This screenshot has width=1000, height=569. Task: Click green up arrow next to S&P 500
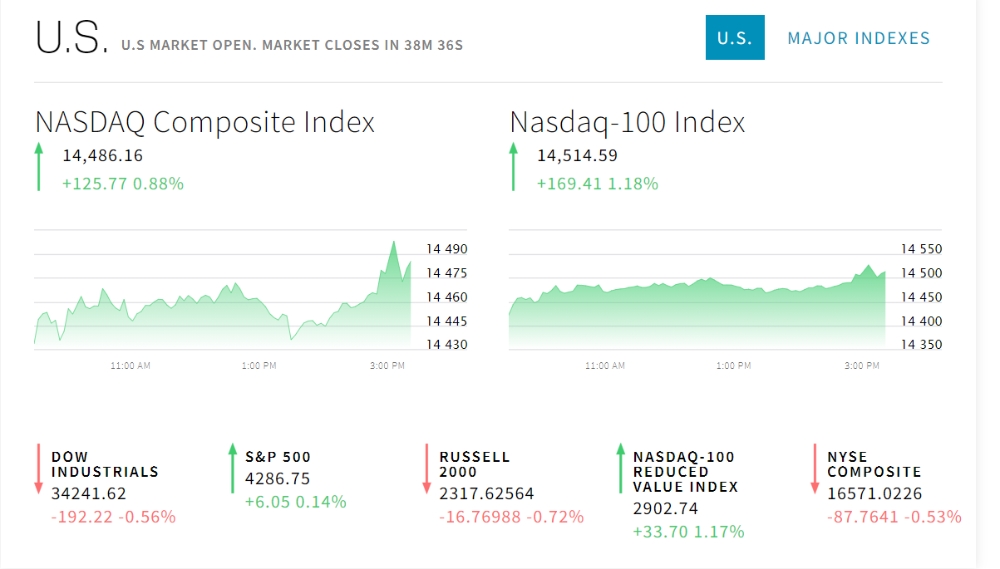pyautogui.click(x=233, y=468)
